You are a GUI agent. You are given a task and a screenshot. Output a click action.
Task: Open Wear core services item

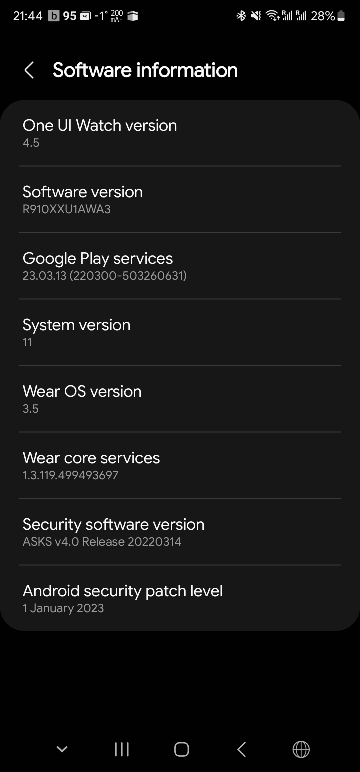tap(180, 465)
